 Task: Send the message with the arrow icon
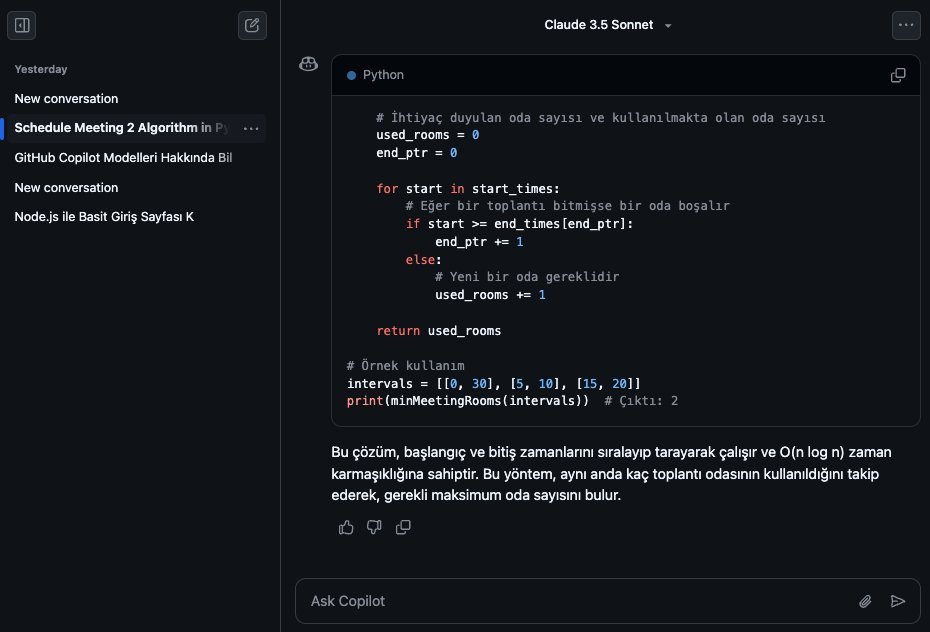(x=898, y=601)
